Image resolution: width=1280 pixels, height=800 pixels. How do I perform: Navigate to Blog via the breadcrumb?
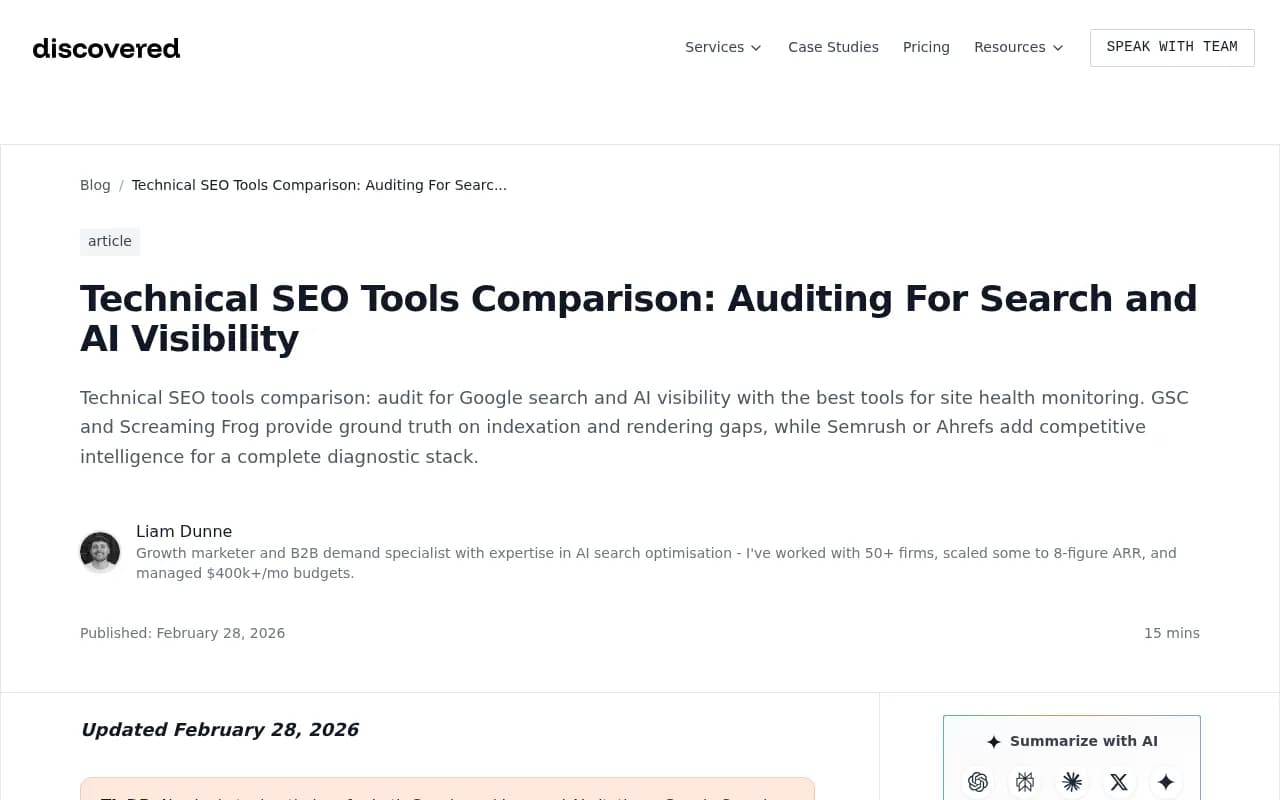point(95,185)
